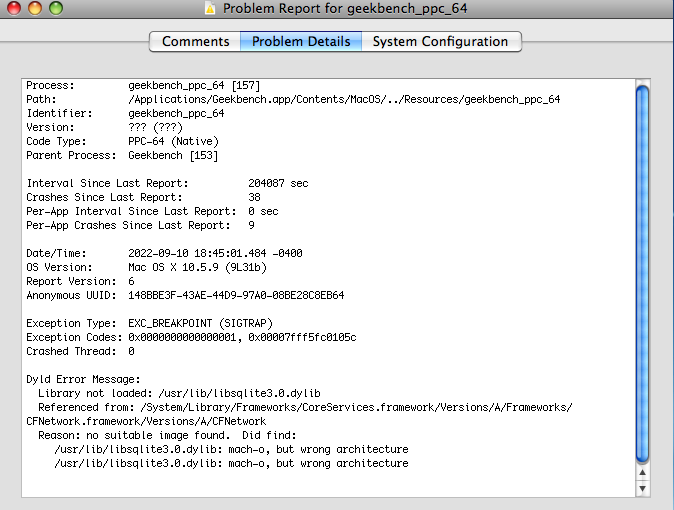
Task: Click Reason: no suitable image found line
Action: click(167, 435)
